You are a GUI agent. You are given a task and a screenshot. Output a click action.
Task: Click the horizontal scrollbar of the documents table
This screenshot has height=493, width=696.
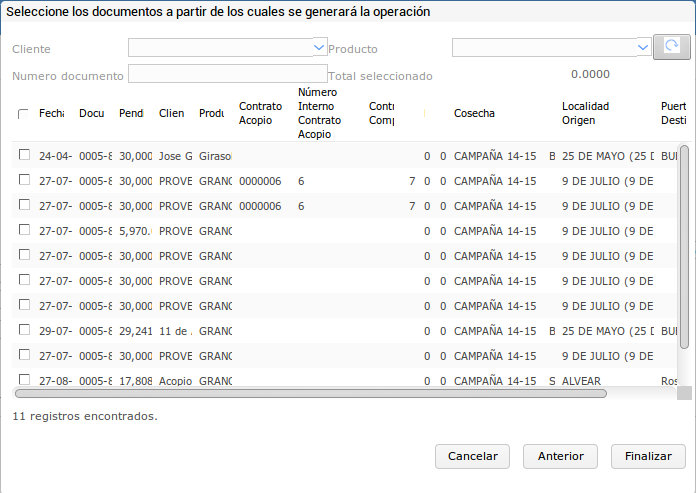point(311,394)
